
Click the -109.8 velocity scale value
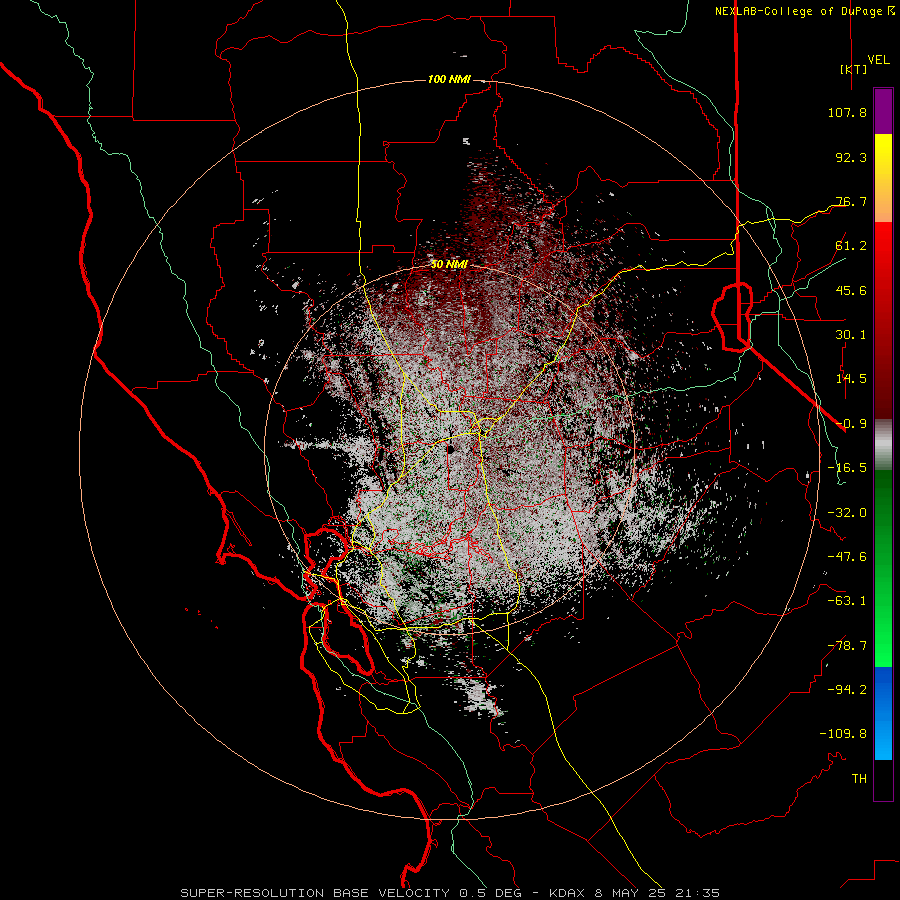tap(843, 734)
